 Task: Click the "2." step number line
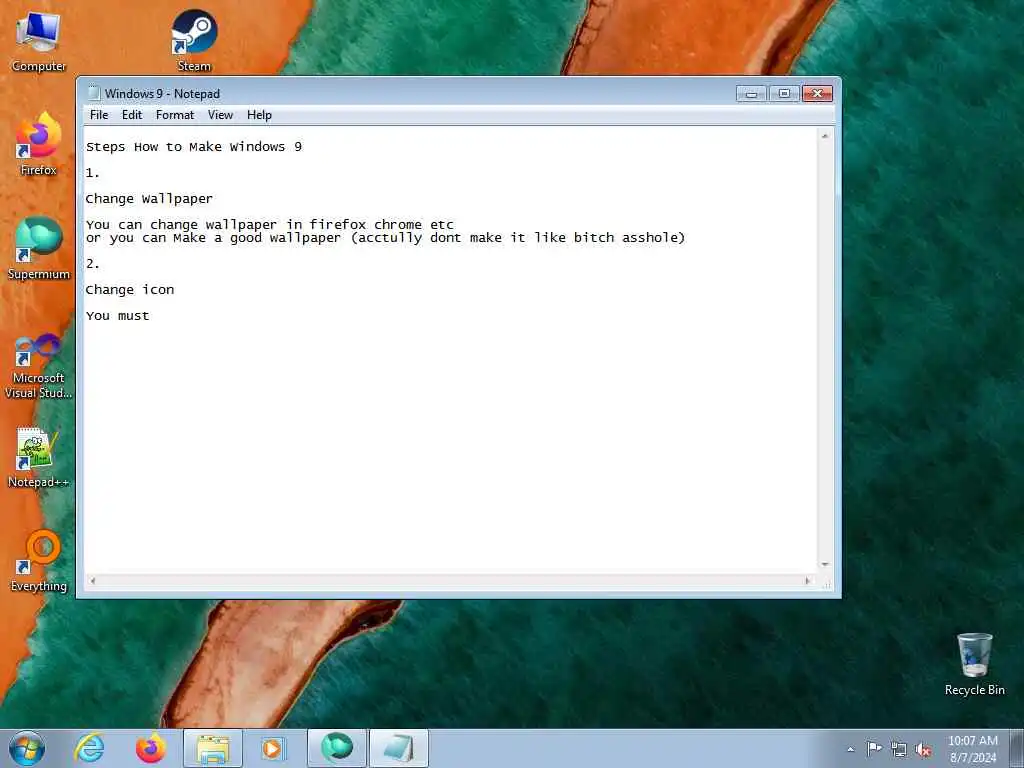[x=93, y=264]
